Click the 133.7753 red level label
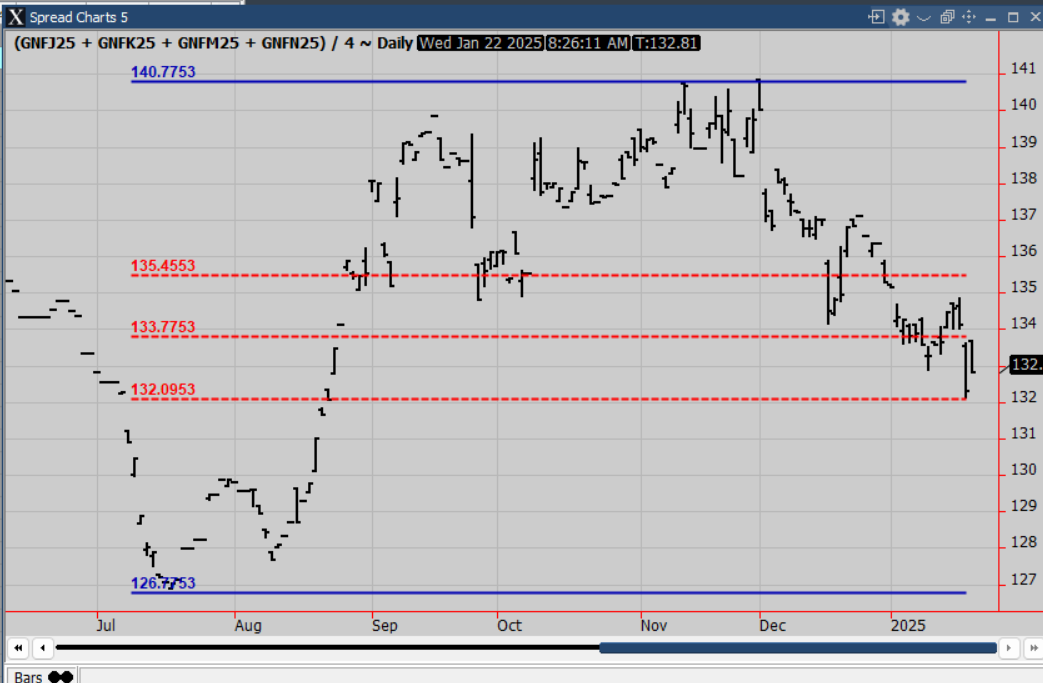This screenshot has width=1043, height=683. coord(163,327)
